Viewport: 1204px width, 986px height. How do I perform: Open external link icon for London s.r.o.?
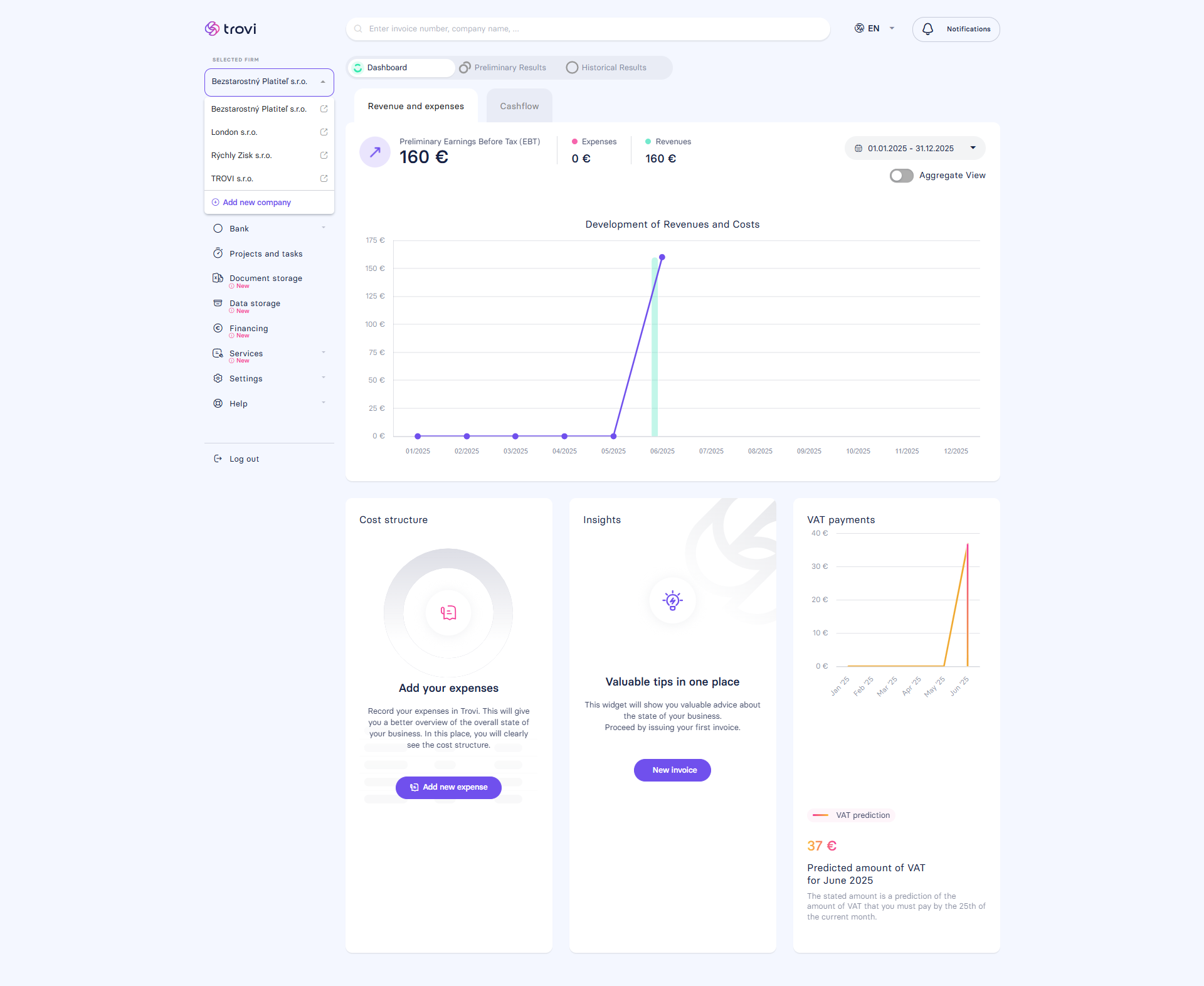click(324, 132)
